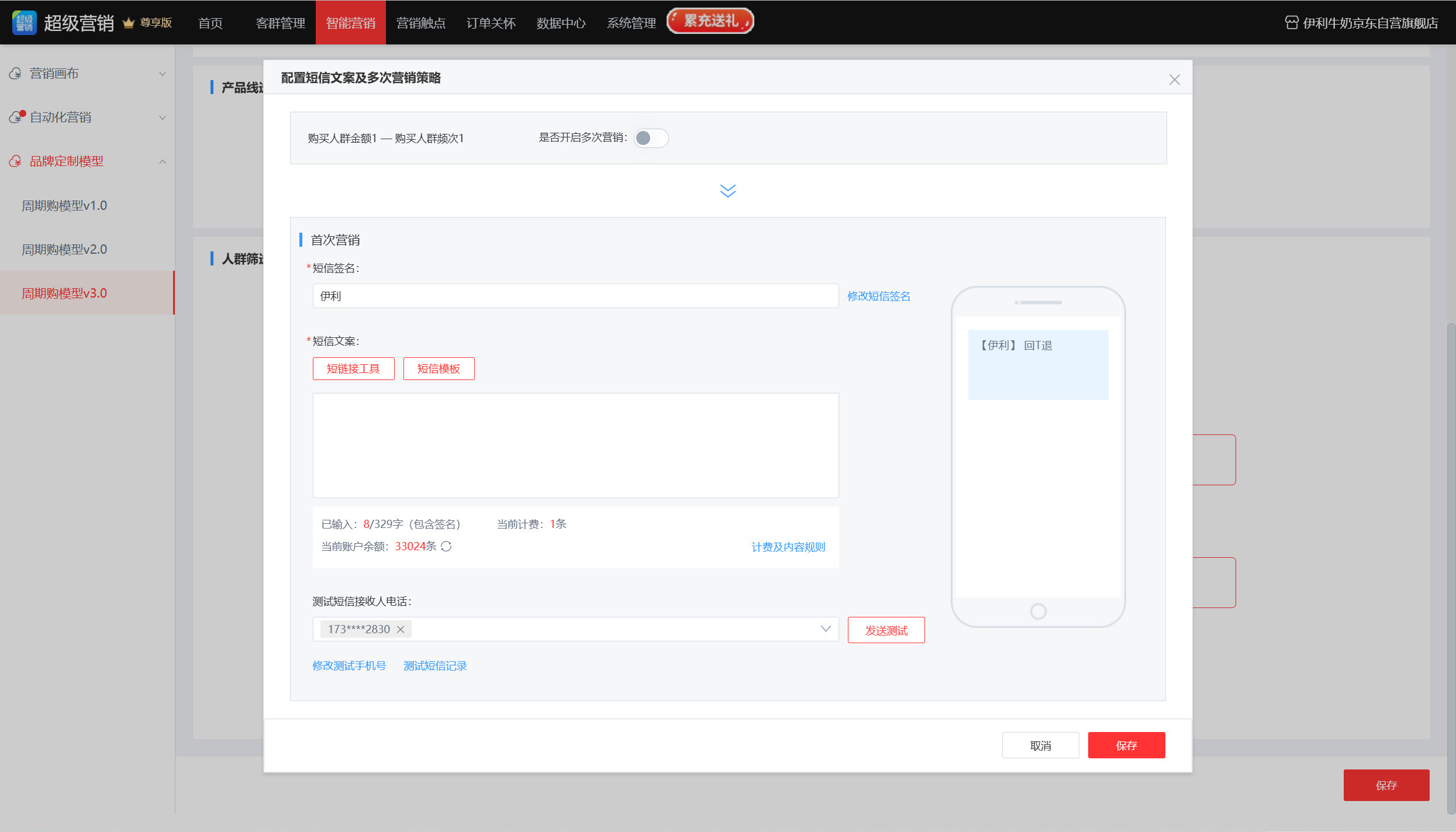
Task: Click the 【伊利】回T退 preview message bubble
Action: pyautogui.click(x=1038, y=365)
